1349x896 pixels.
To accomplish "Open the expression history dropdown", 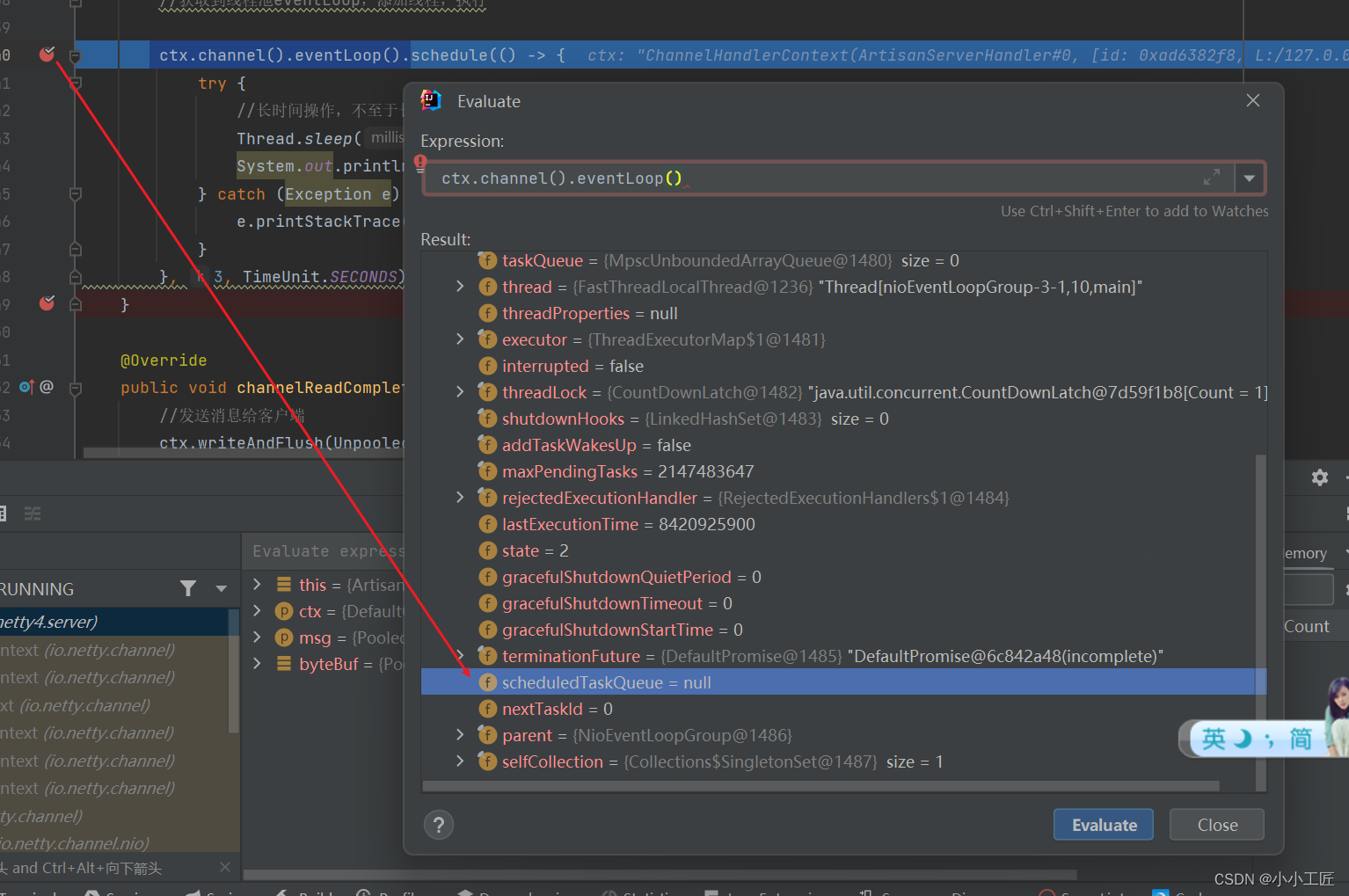I will [x=1249, y=178].
